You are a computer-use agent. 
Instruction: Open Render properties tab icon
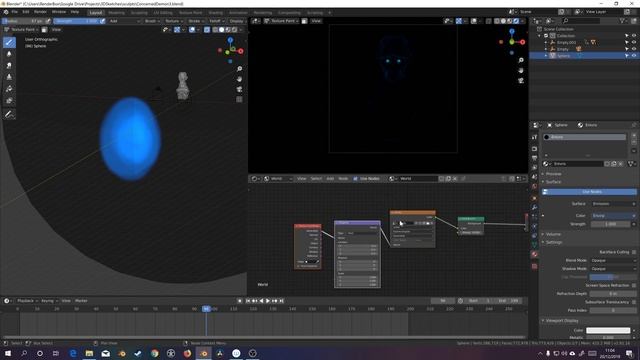click(x=534, y=149)
